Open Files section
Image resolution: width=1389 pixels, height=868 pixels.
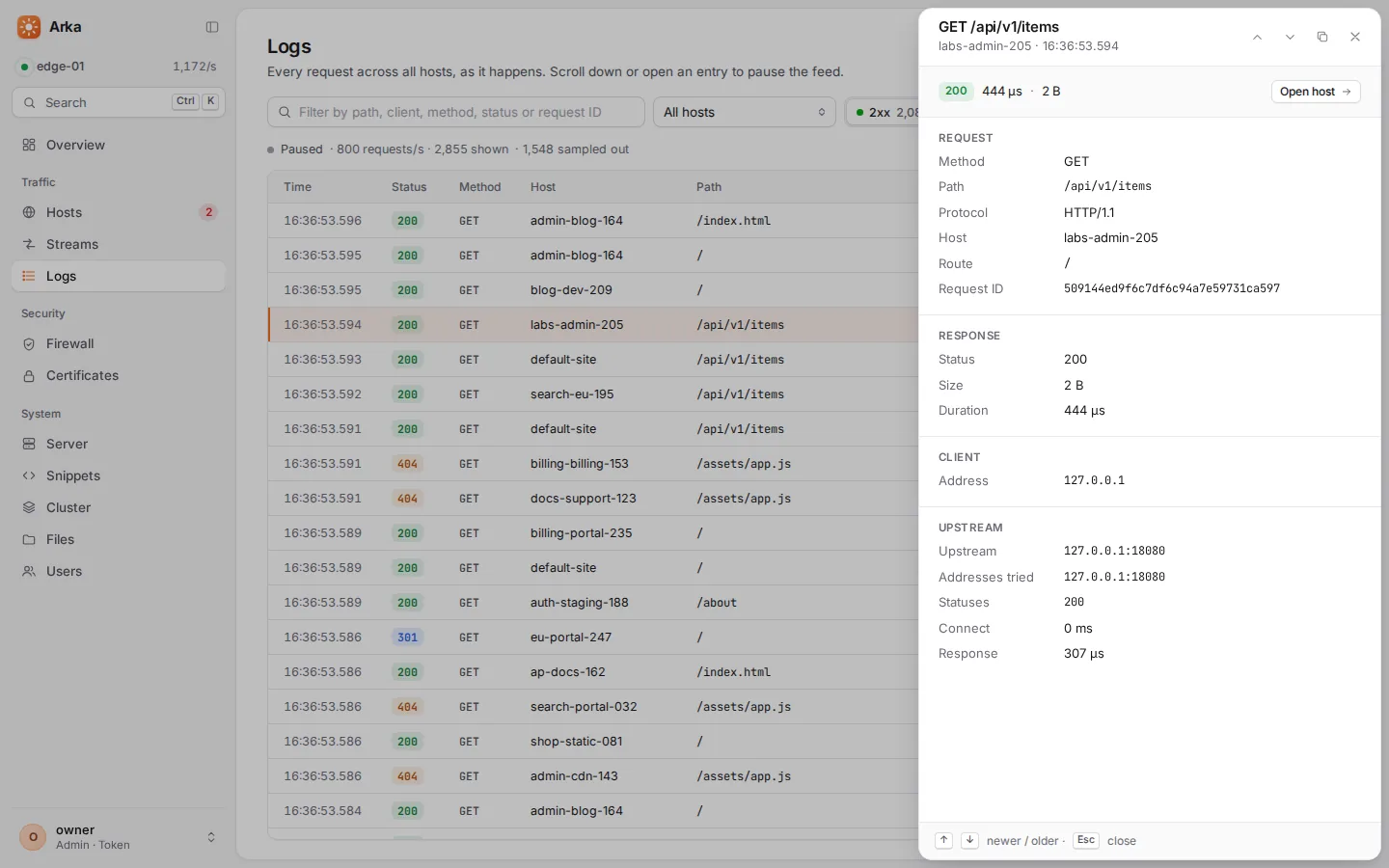point(119,539)
